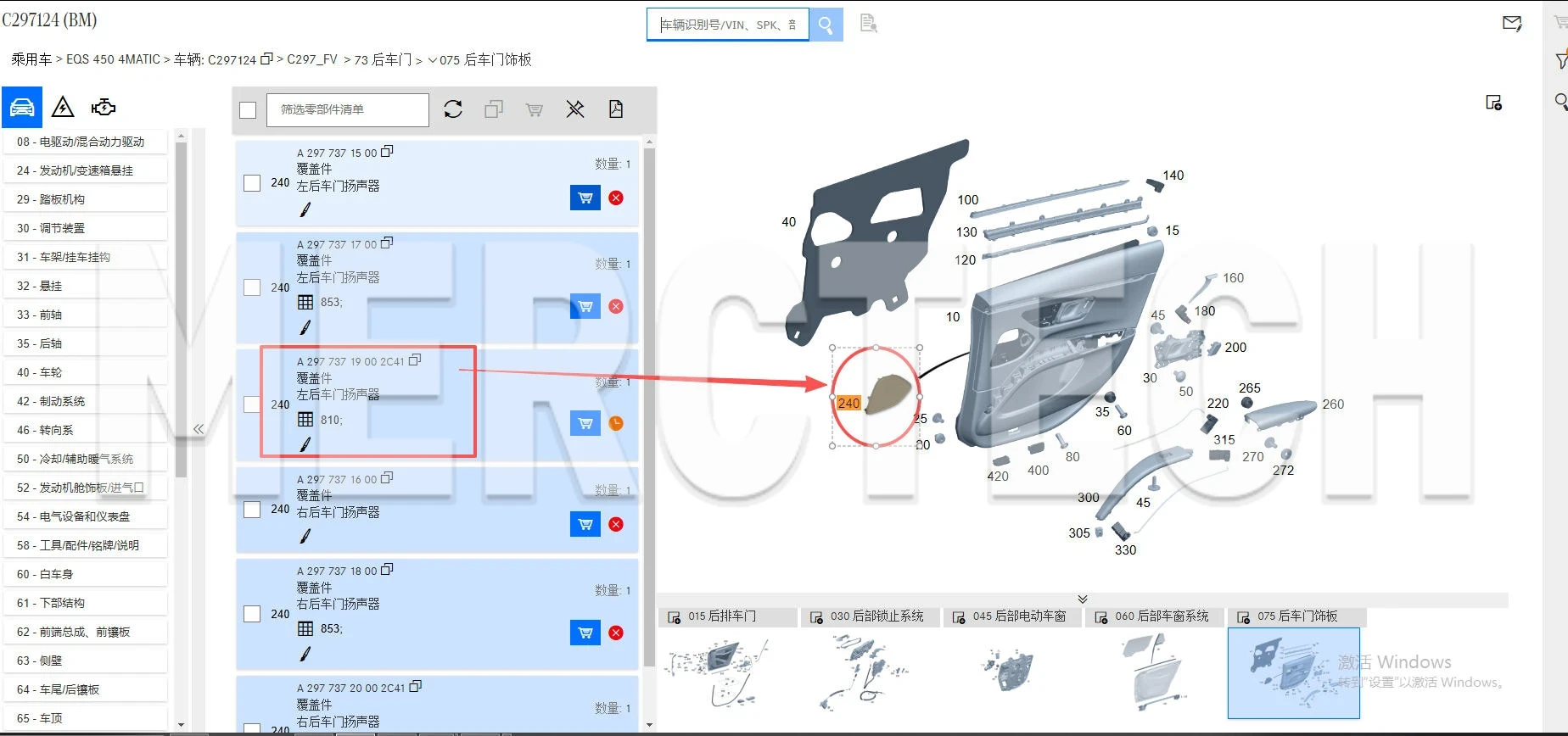1568x736 pixels.
Task: Select the high-voltage warning triangle icon
Action: (x=63, y=108)
